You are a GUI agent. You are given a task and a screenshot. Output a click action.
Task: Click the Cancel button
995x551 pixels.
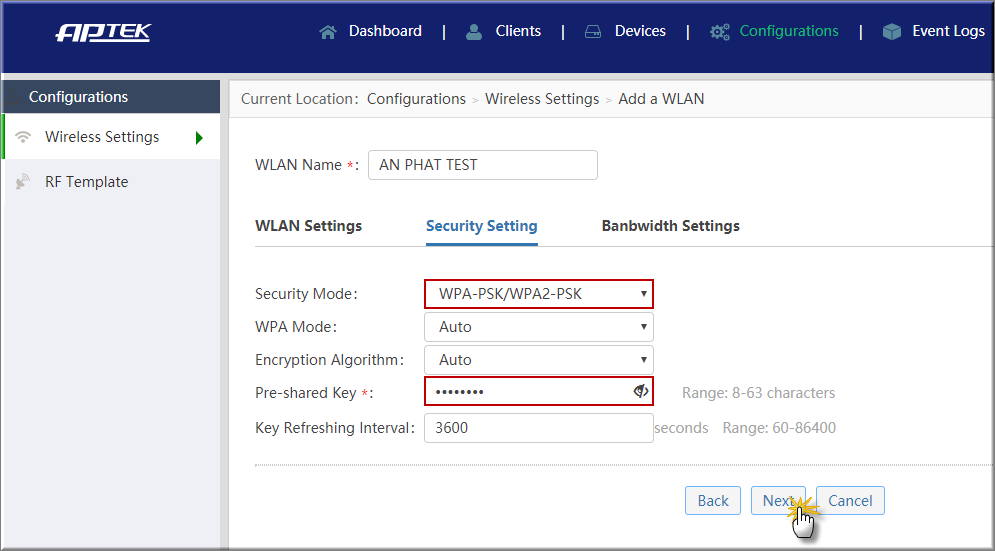tap(850, 501)
